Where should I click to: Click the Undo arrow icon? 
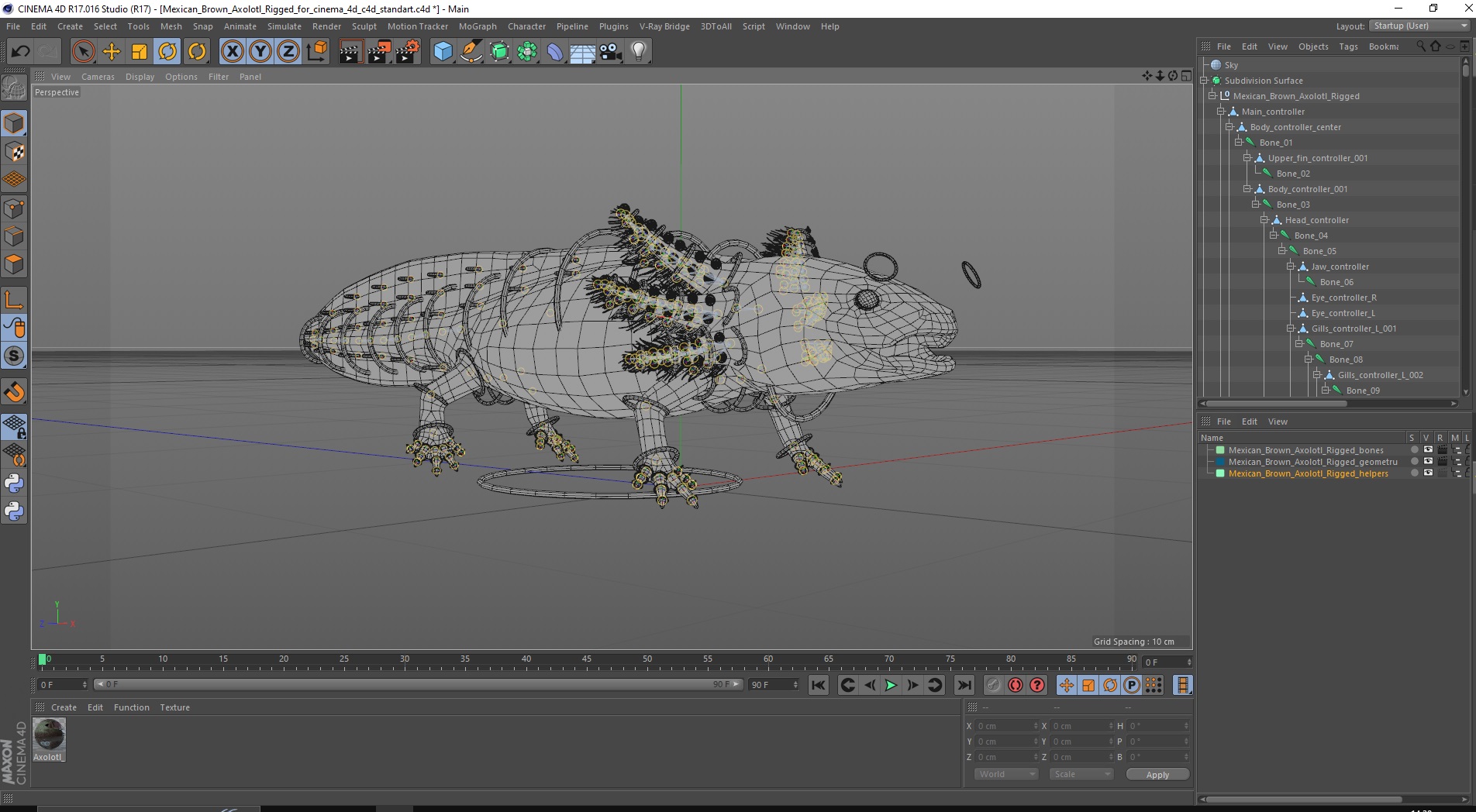pyautogui.click(x=20, y=52)
